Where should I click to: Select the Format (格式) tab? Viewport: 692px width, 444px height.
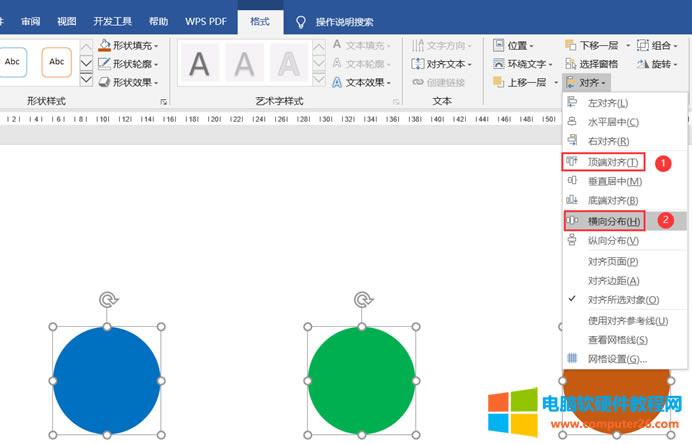pyautogui.click(x=260, y=21)
